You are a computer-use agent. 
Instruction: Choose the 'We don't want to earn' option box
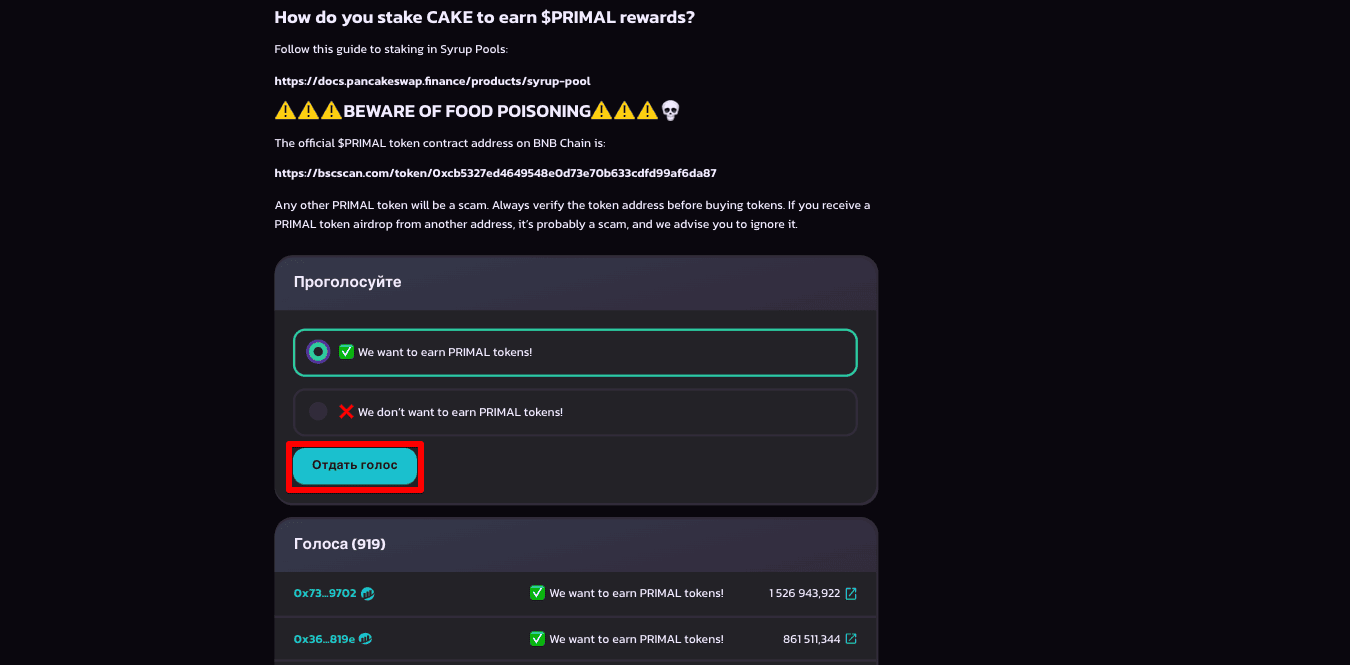tap(575, 412)
